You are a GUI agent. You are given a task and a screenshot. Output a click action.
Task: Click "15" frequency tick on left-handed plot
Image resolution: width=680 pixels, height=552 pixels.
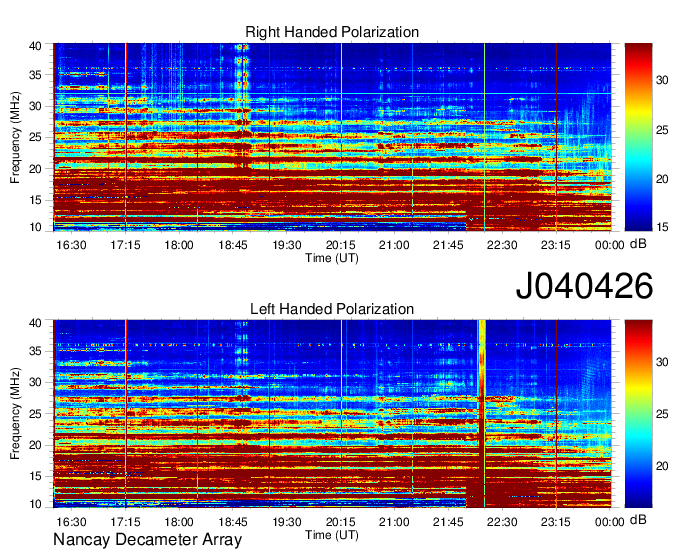[x=35, y=476]
